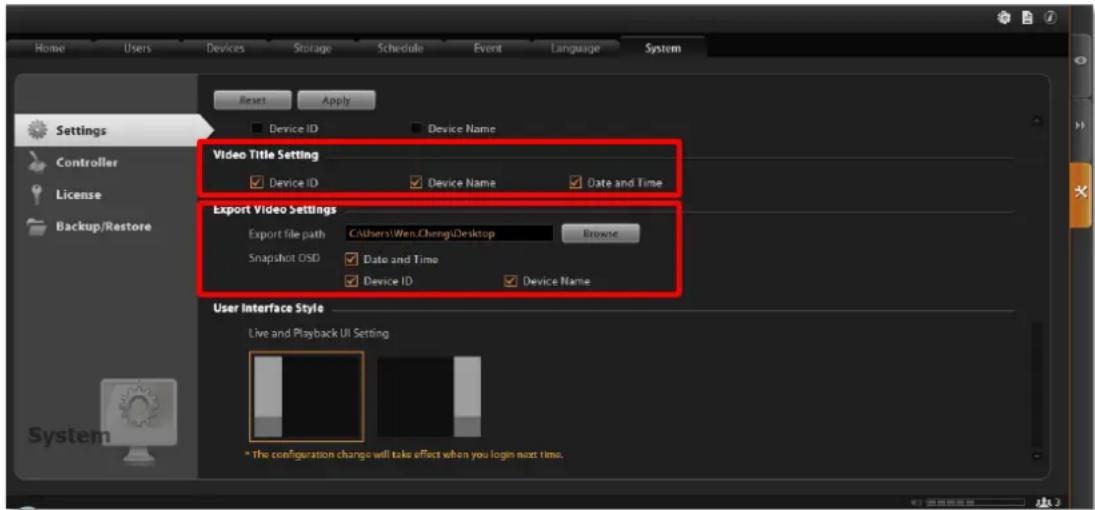Toggle Snapshot OSD Device ID checkbox
The height and width of the screenshot is (510, 1095).
point(351,281)
